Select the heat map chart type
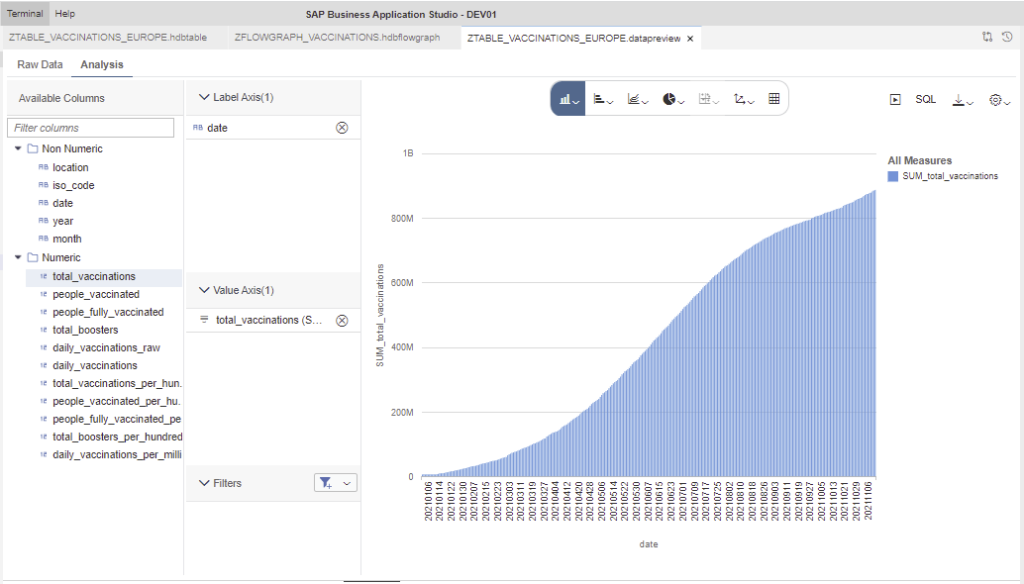Image resolution: width=1024 pixels, height=584 pixels. pos(709,99)
